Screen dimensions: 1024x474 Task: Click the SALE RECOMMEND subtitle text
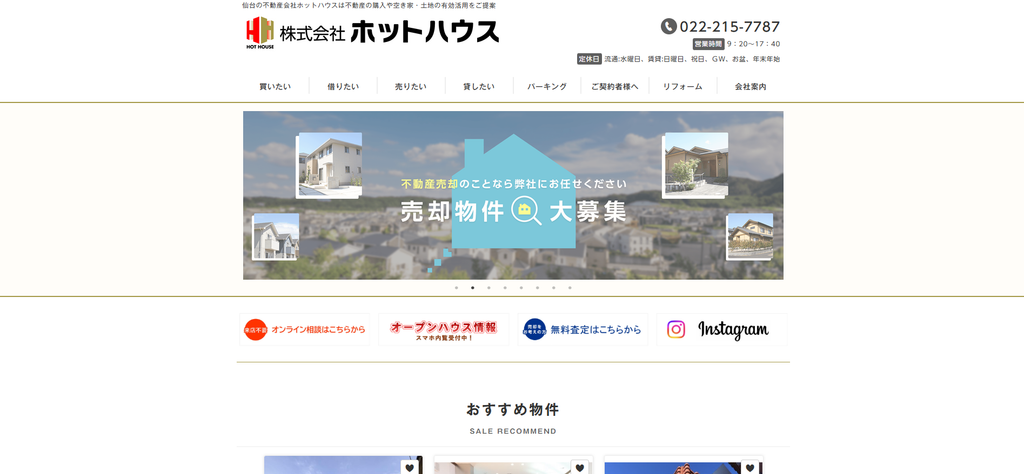click(x=513, y=432)
